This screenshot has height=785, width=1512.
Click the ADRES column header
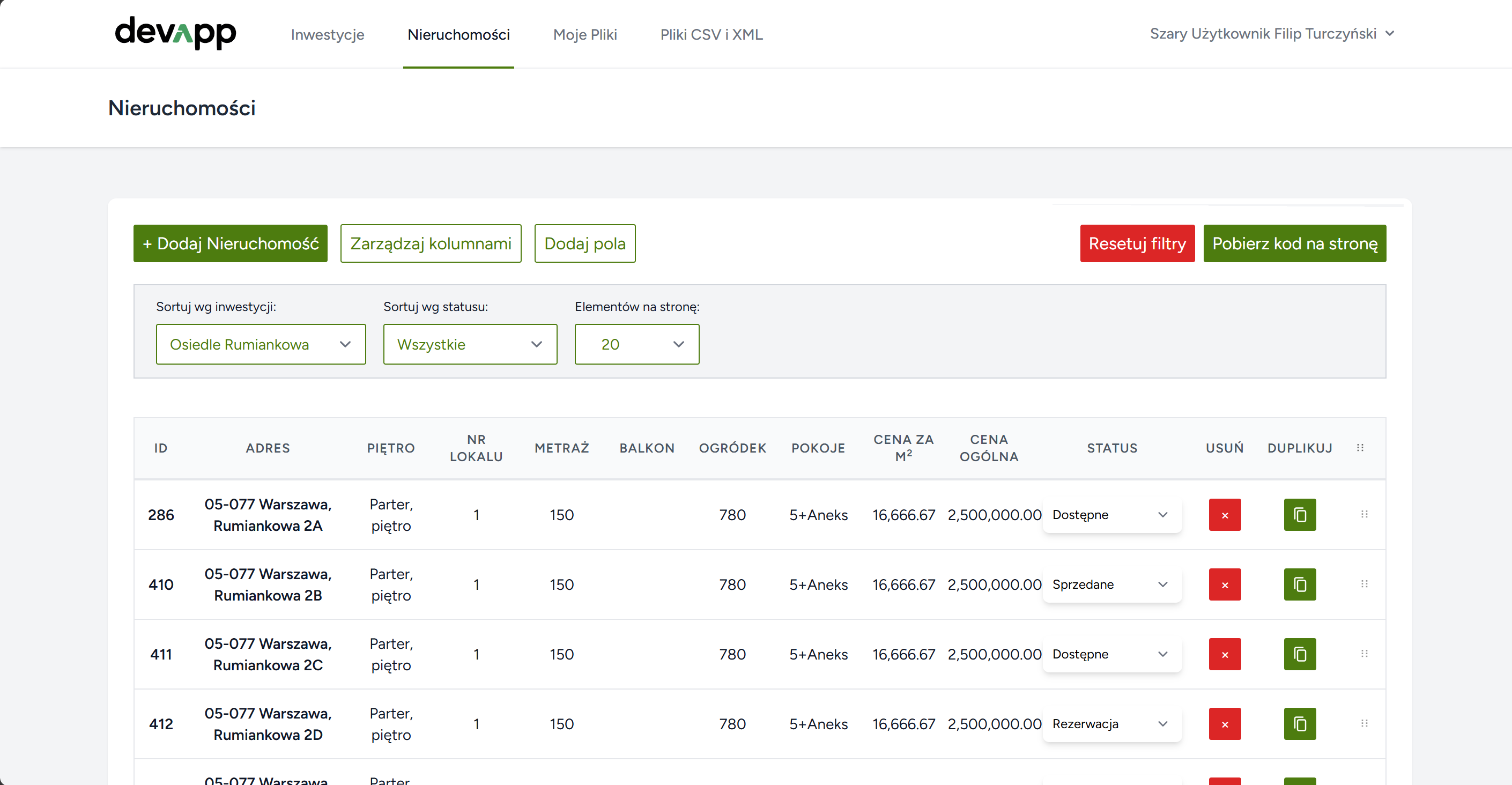click(x=268, y=448)
